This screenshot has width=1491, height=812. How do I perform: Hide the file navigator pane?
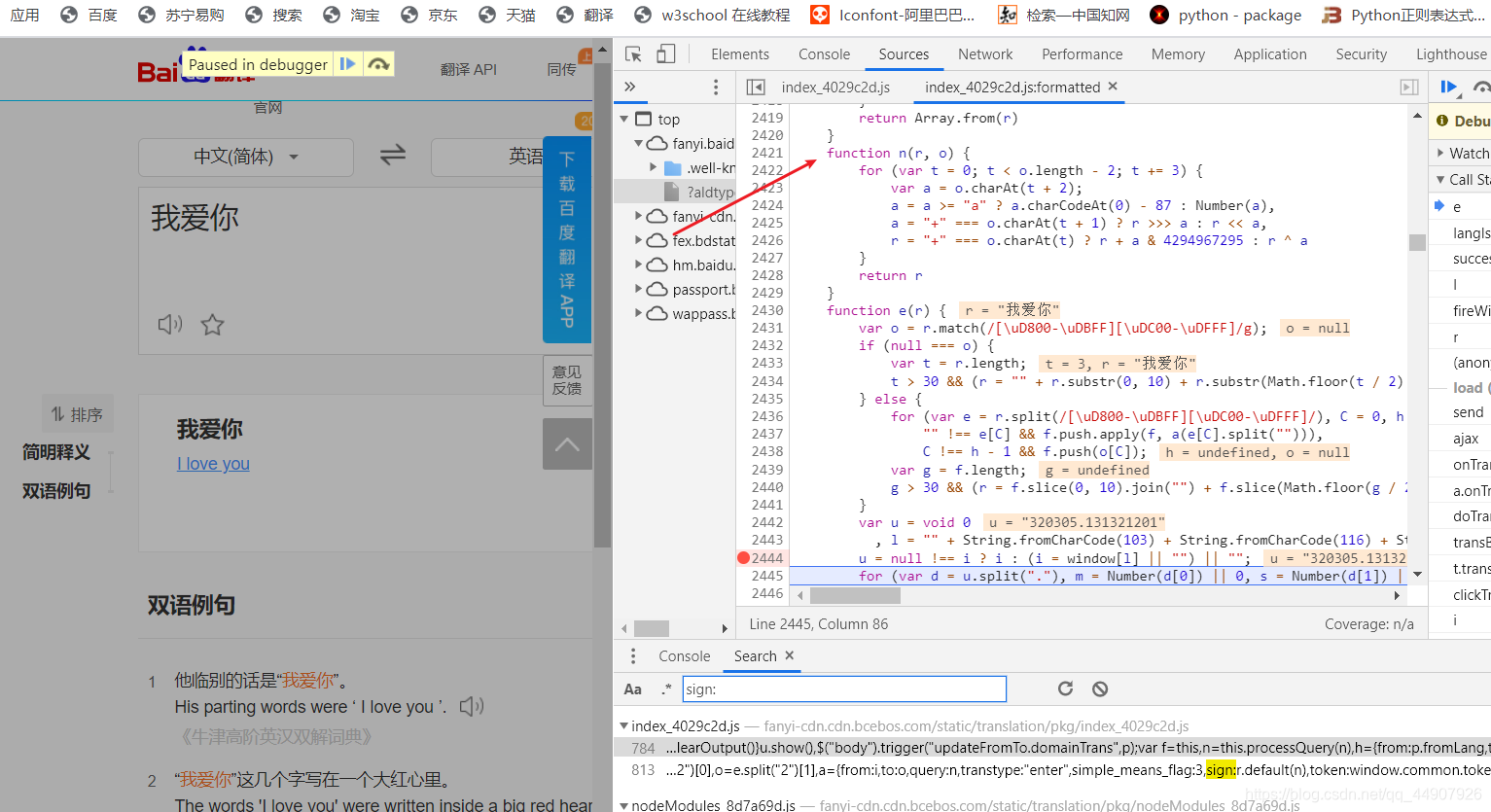pos(755,88)
